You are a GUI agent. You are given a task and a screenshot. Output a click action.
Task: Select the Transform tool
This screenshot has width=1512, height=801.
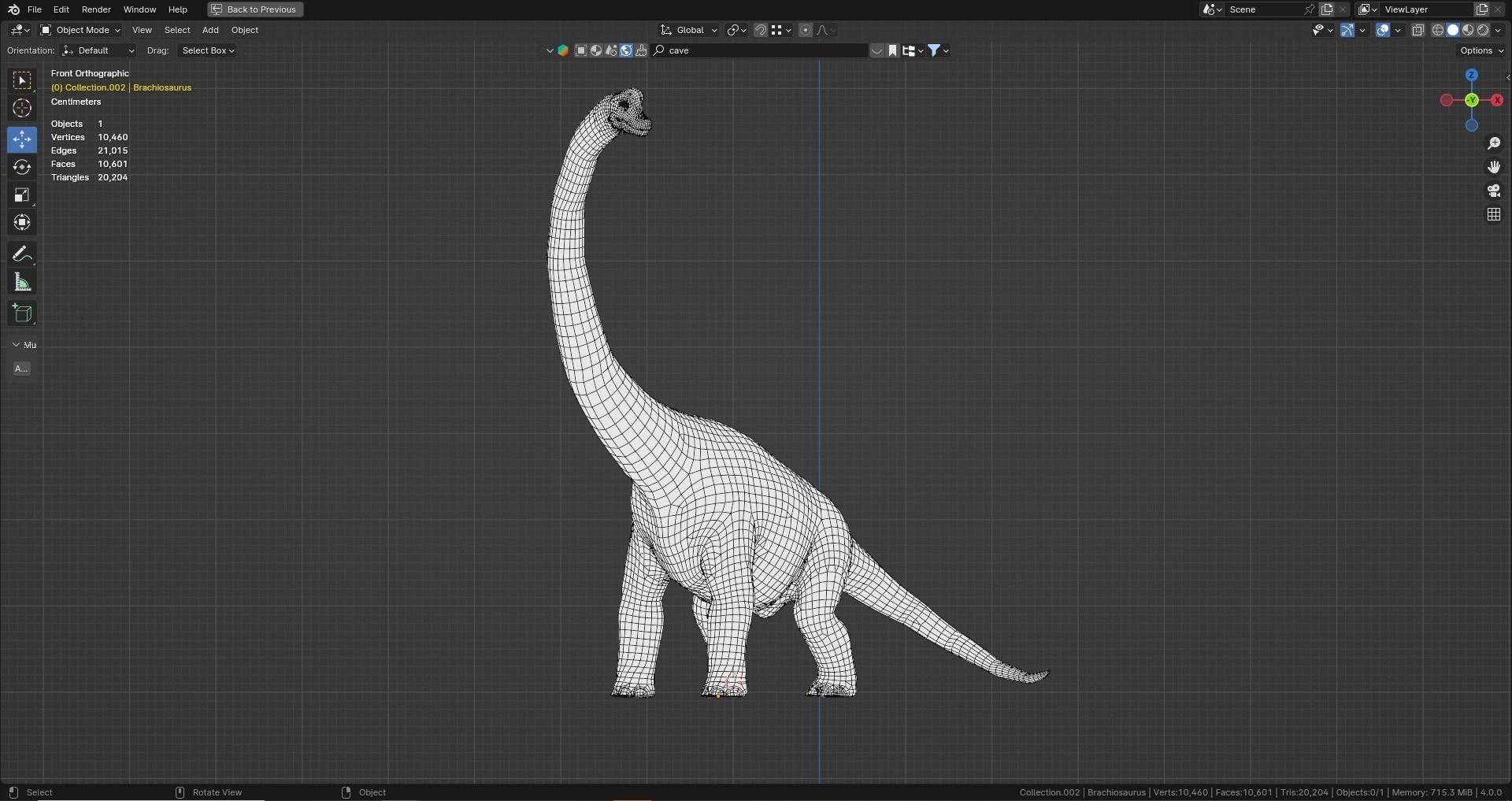pyautogui.click(x=22, y=222)
